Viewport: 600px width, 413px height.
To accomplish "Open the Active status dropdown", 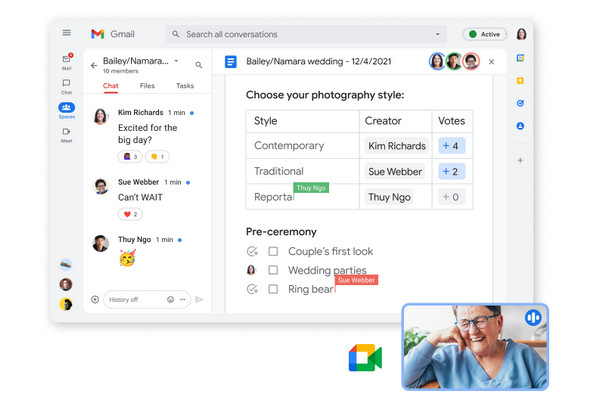I will click(x=484, y=34).
